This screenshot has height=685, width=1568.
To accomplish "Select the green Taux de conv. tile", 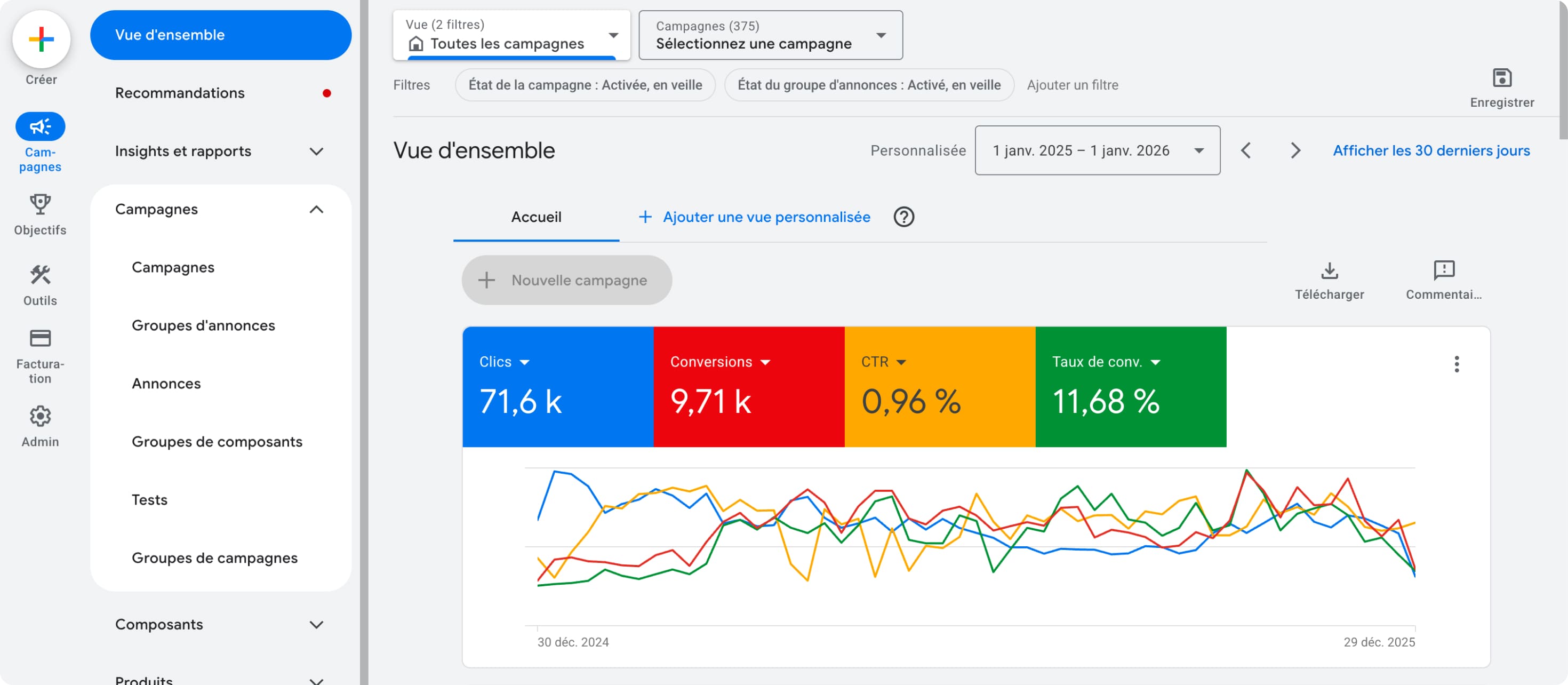I will (x=1130, y=387).
